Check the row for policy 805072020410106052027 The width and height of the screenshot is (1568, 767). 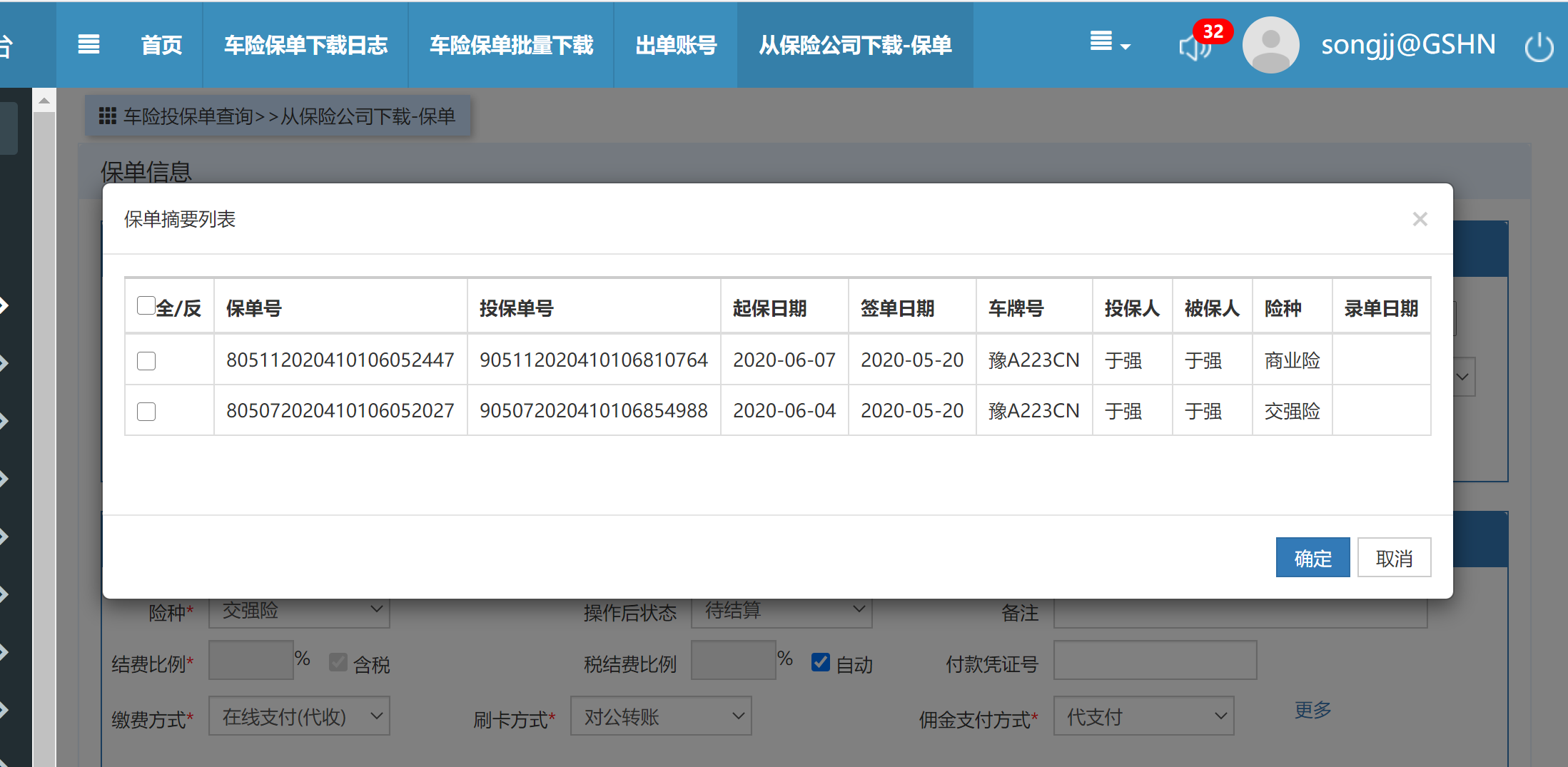pos(146,412)
